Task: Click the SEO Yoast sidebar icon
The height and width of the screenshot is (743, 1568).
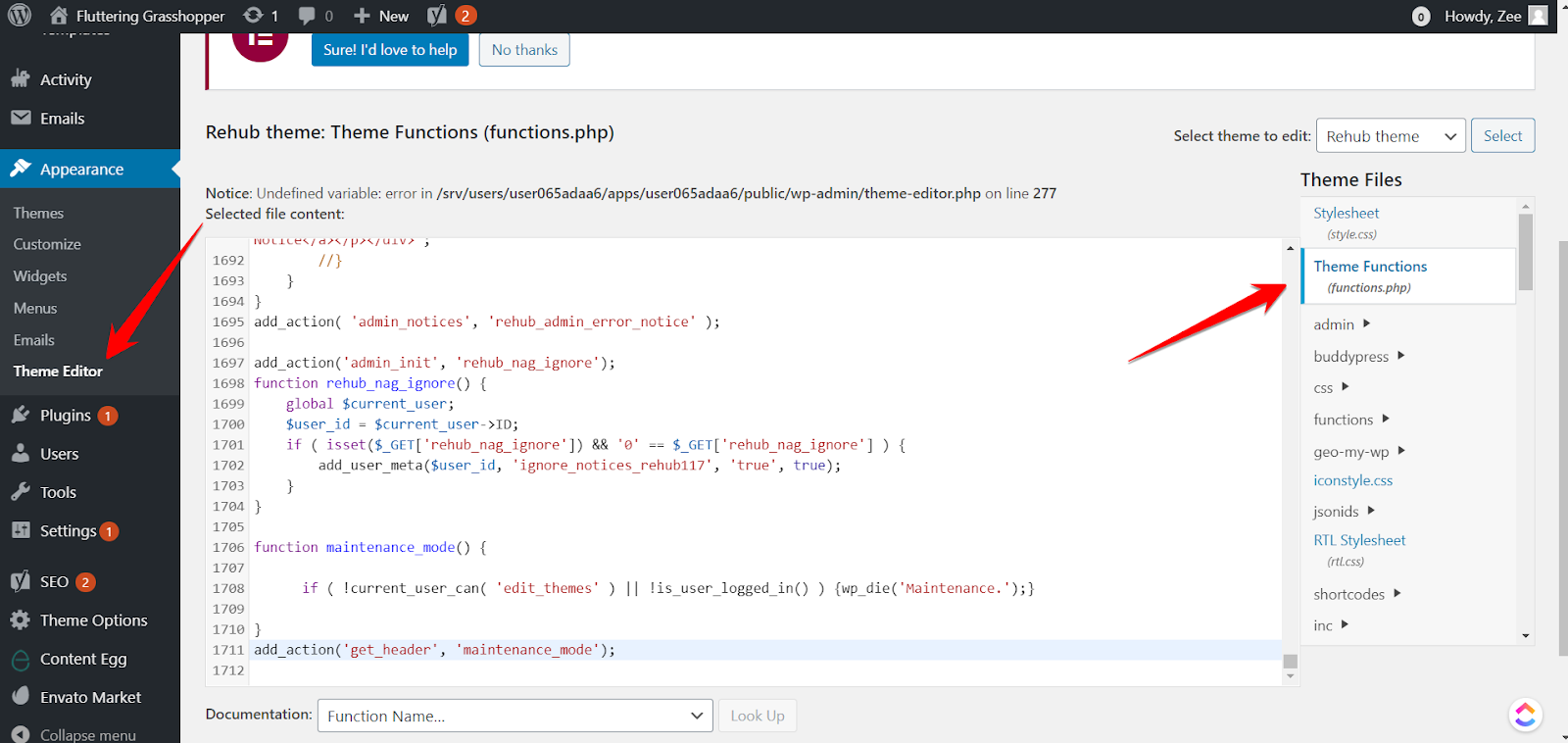Action: (x=21, y=581)
